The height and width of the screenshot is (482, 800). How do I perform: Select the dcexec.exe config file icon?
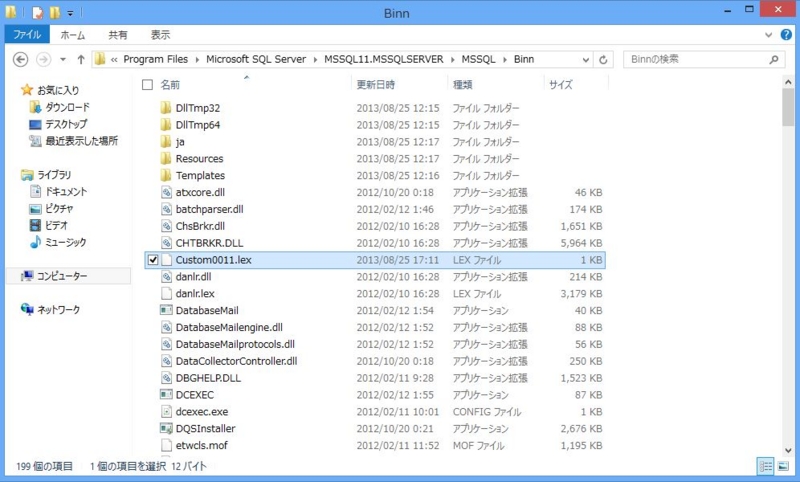coord(166,412)
